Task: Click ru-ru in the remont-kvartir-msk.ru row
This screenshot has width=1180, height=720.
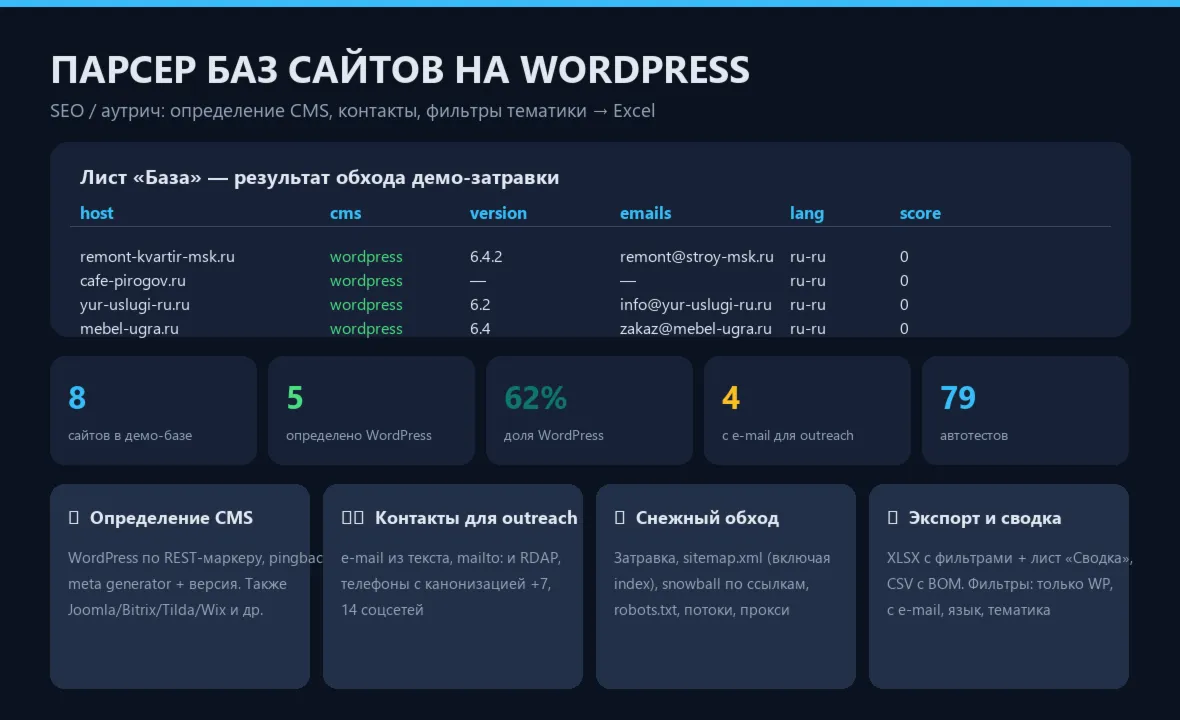Action: coord(807,257)
